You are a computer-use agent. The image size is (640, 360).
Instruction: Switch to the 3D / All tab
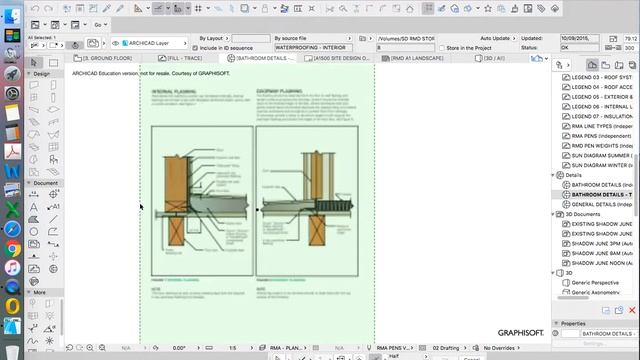(x=490, y=58)
